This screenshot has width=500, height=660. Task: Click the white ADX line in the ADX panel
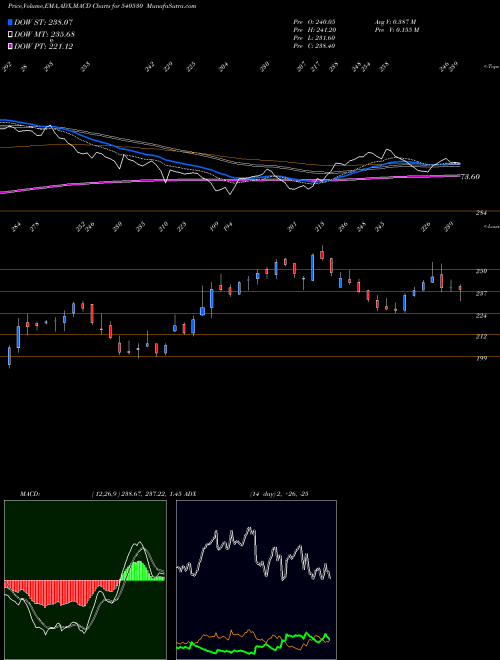click(253, 552)
